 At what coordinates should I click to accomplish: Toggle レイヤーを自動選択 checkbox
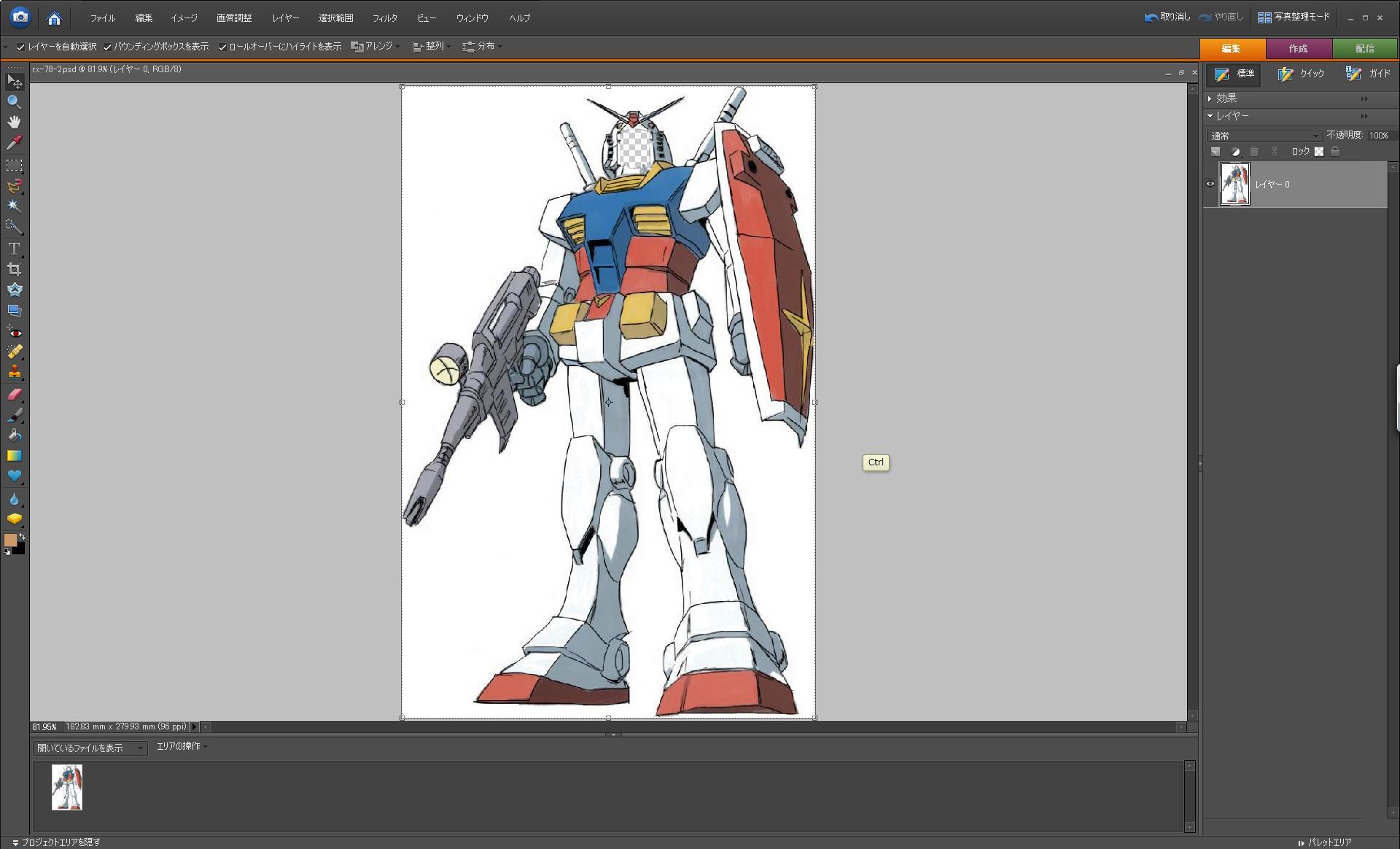(x=20, y=47)
